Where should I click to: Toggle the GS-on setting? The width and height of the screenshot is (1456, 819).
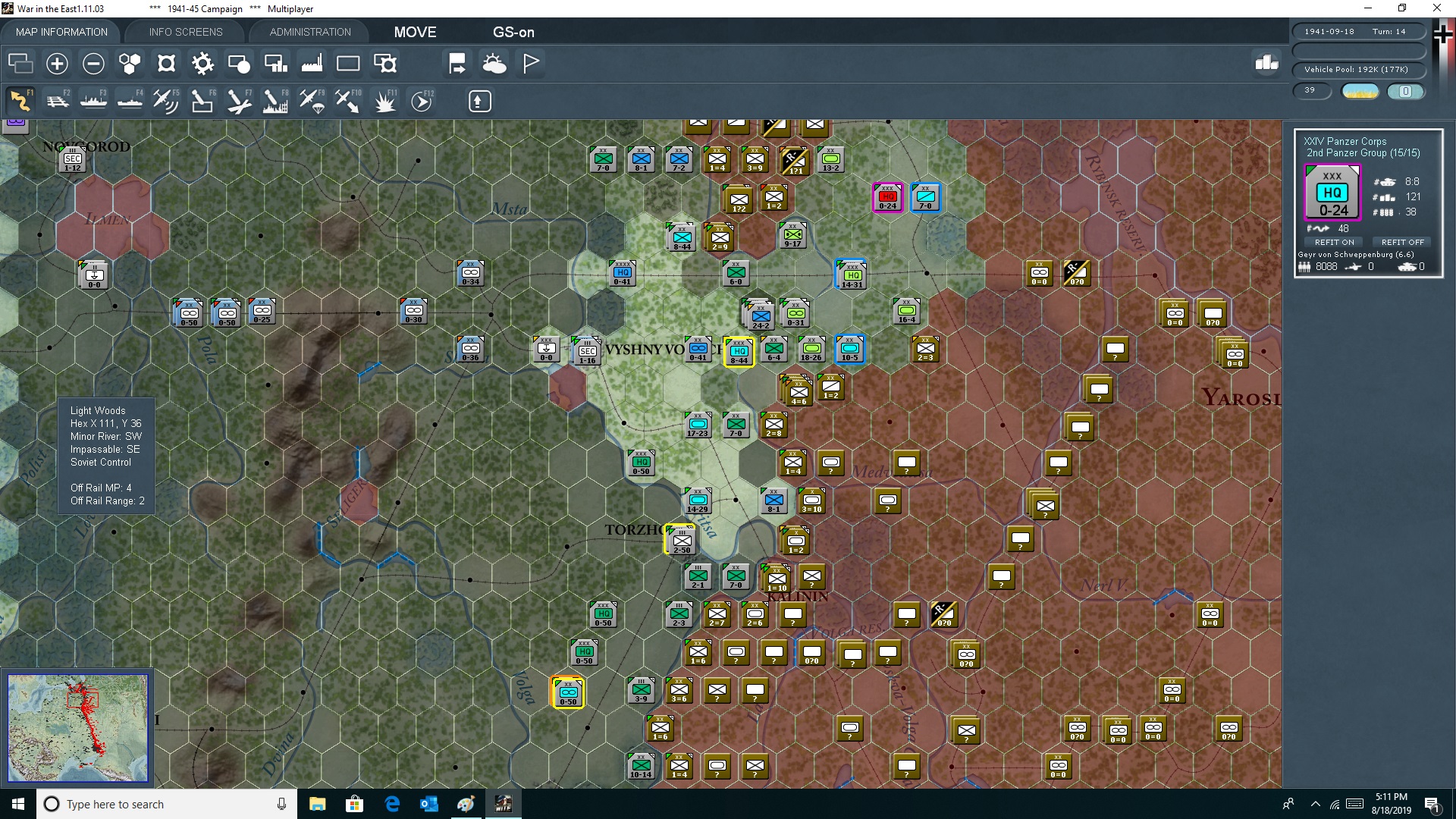pos(514,32)
